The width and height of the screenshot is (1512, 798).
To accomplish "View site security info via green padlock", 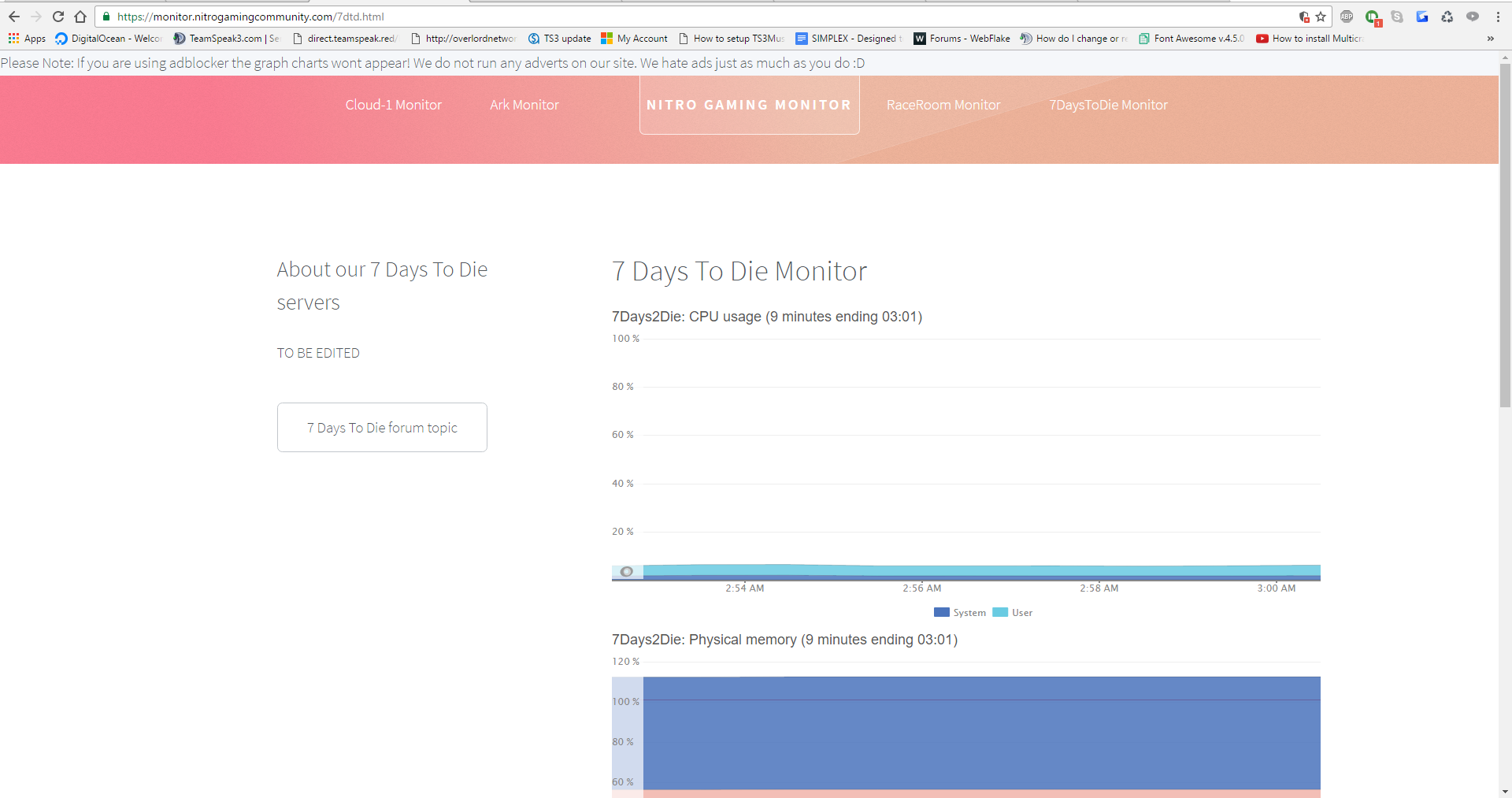I will click(106, 17).
